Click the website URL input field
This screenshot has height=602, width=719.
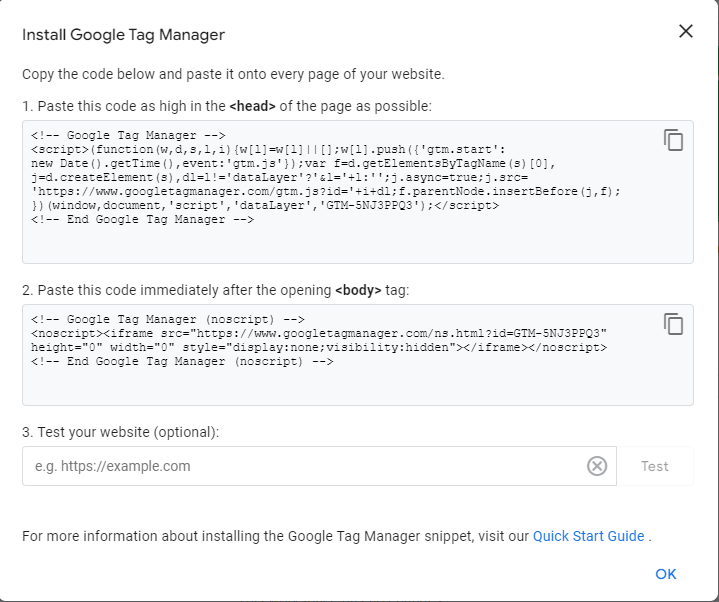[x=319, y=466]
